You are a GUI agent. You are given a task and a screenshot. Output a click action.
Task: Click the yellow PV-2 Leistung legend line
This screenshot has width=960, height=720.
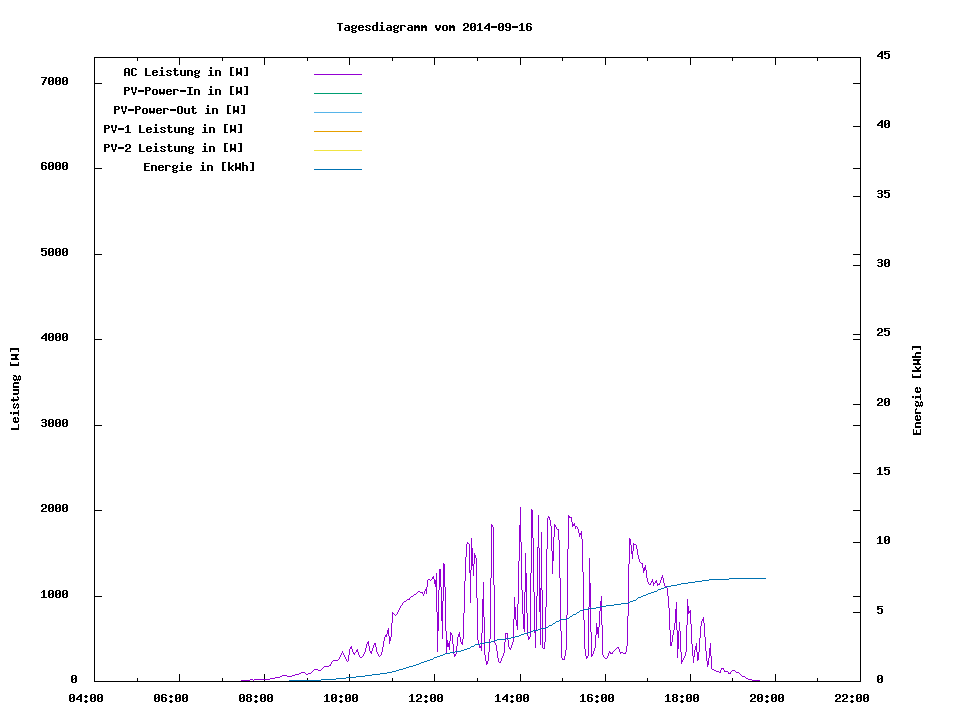tap(337, 150)
